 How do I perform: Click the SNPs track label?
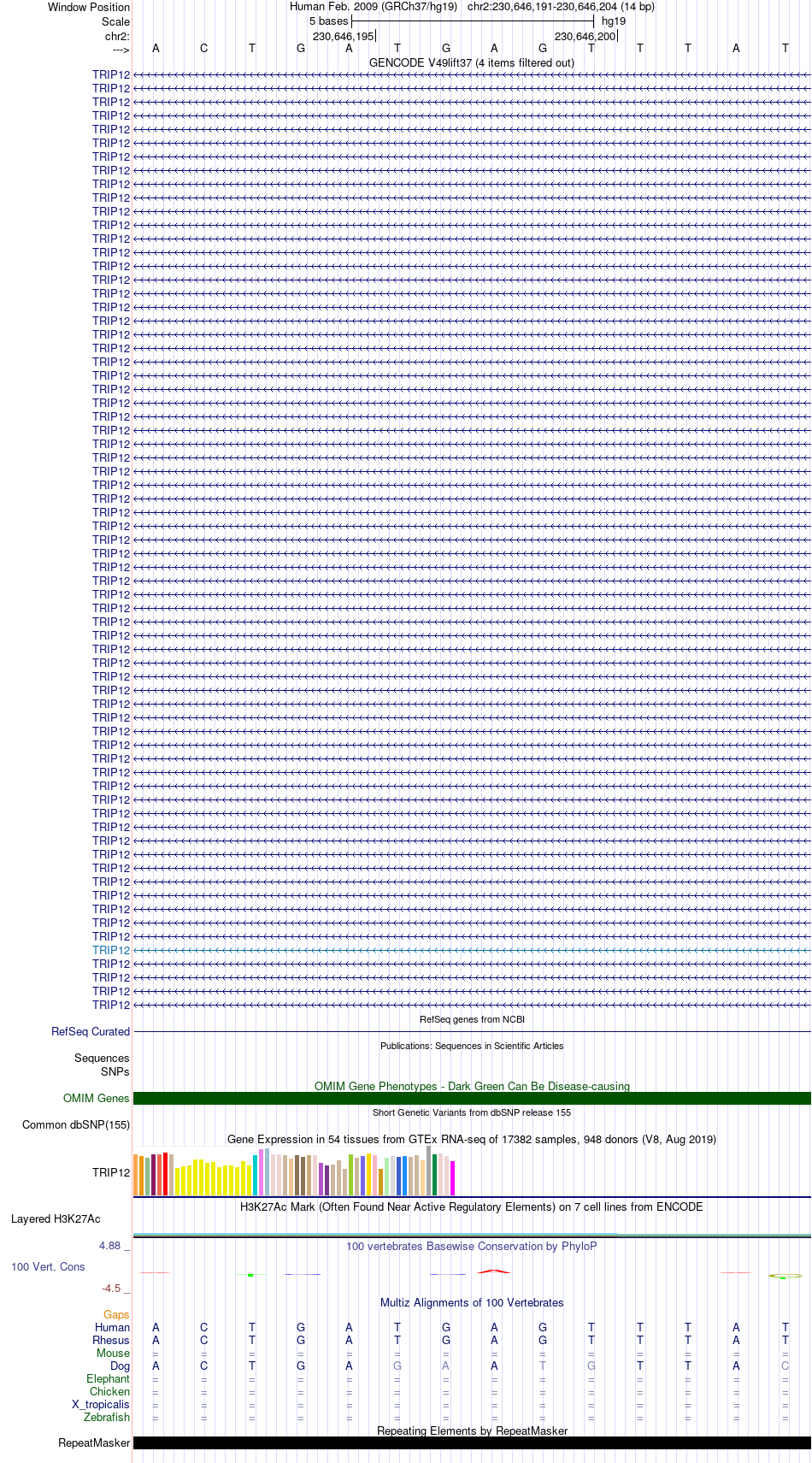pyautogui.click(x=115, y=1071)
